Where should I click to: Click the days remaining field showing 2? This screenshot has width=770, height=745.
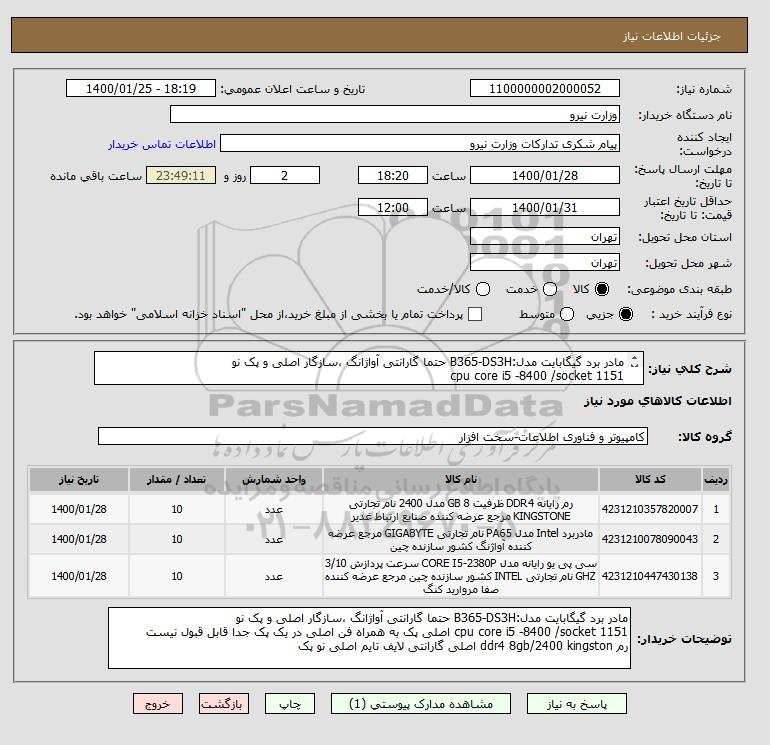click(285, 175)
